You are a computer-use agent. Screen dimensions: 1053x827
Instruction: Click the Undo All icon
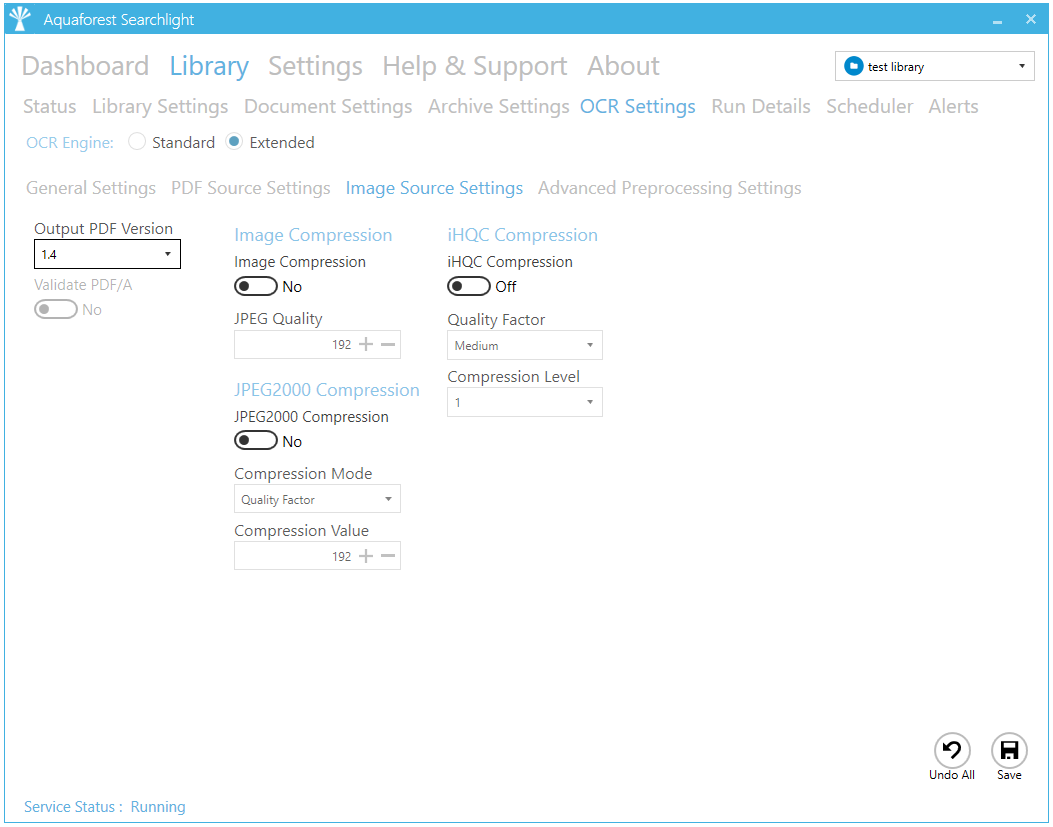[952, 751]
